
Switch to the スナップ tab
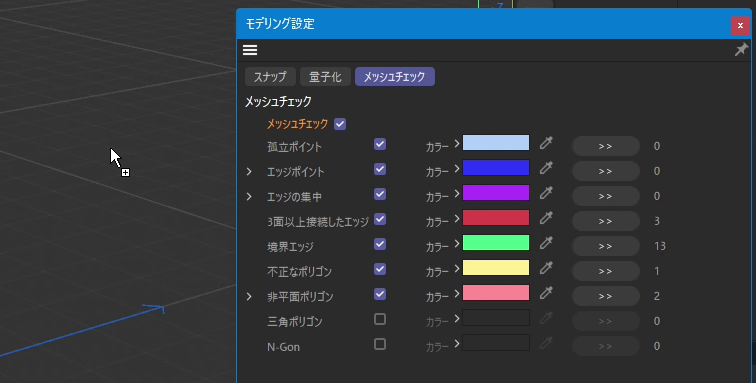tap(270, 77)
